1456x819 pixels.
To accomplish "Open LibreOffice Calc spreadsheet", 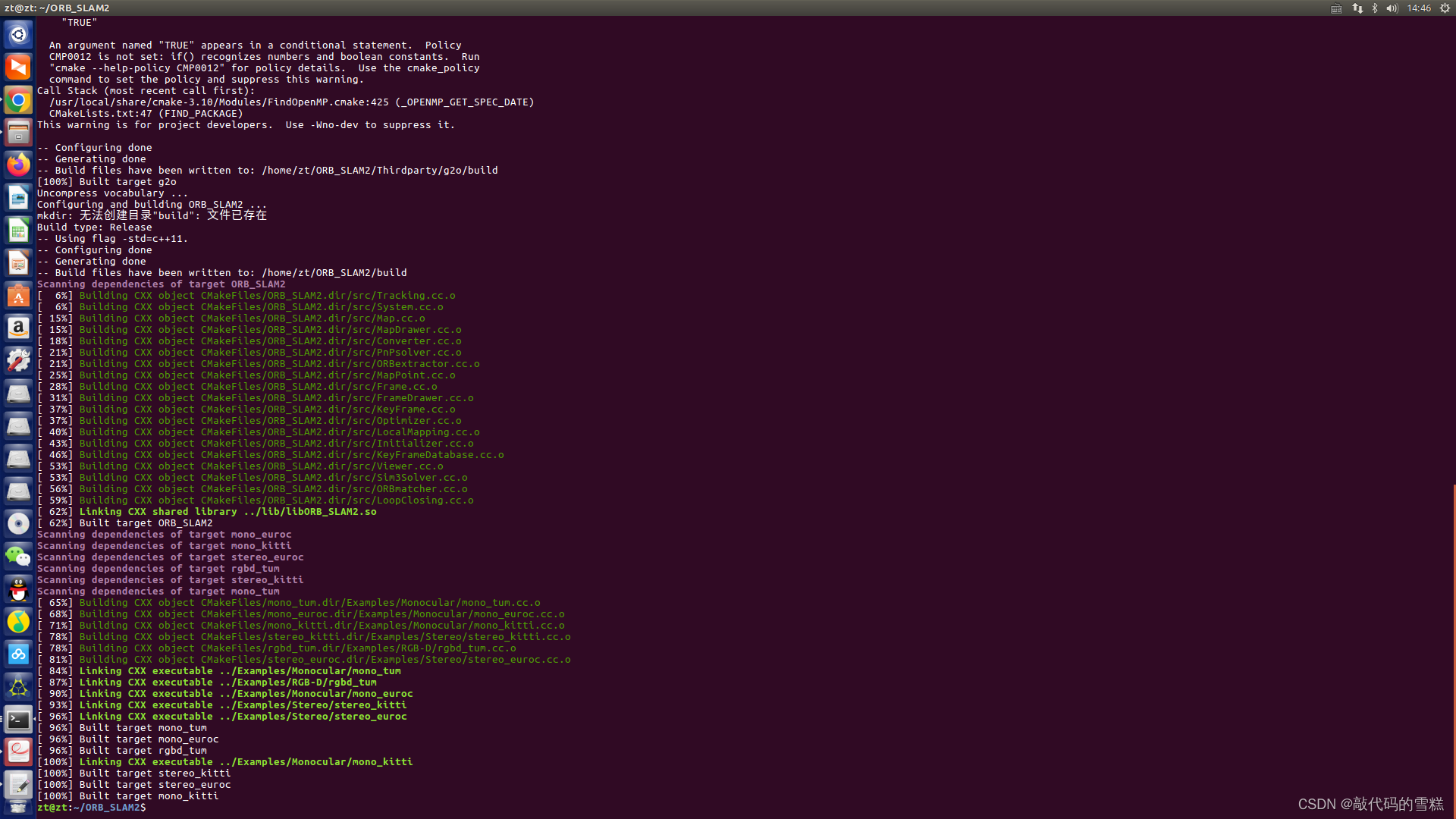I will tap(18, 231).
